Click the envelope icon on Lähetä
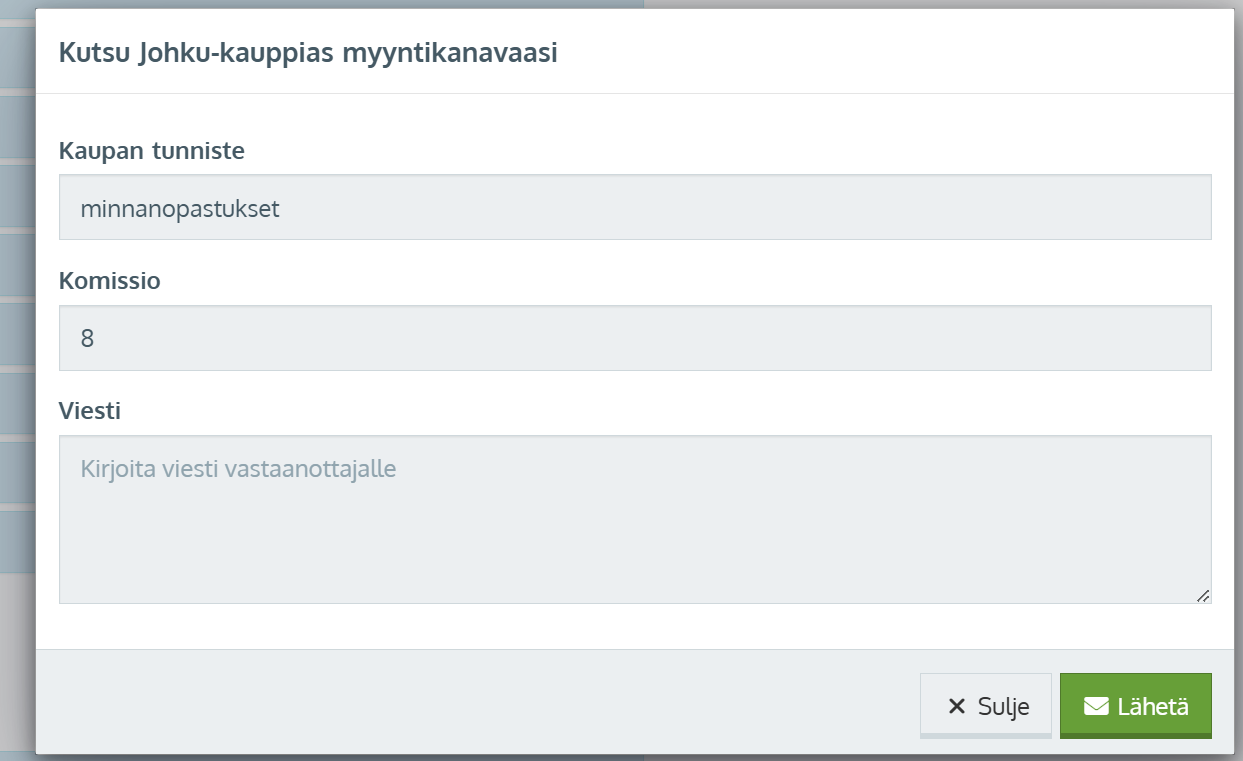The width and height of the screenshot is (1243, 761). (1096, 707)
